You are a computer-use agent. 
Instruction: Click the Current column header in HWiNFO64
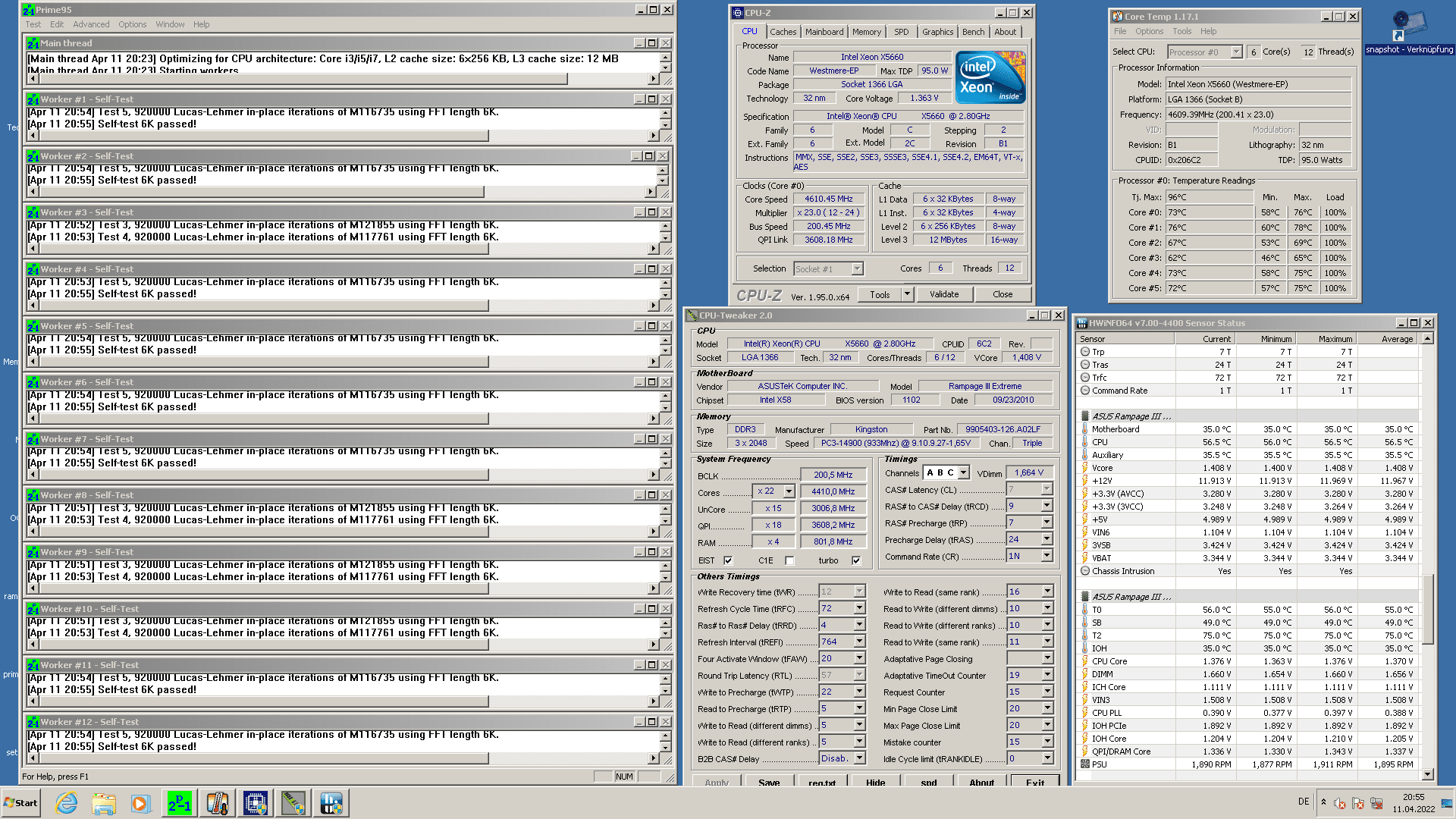[x=1204, y=339]
